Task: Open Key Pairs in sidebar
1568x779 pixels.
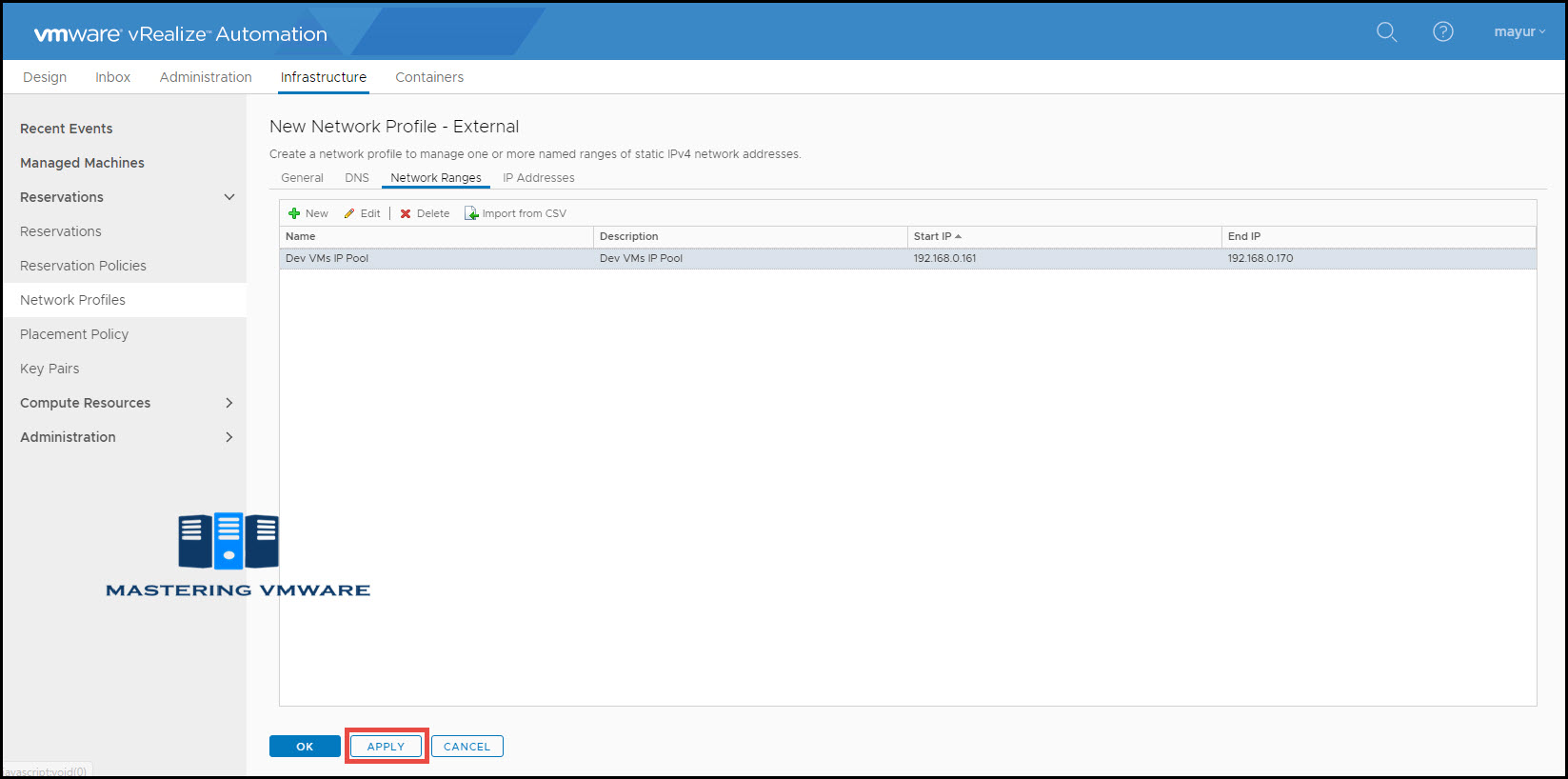Action: [50, 369]
